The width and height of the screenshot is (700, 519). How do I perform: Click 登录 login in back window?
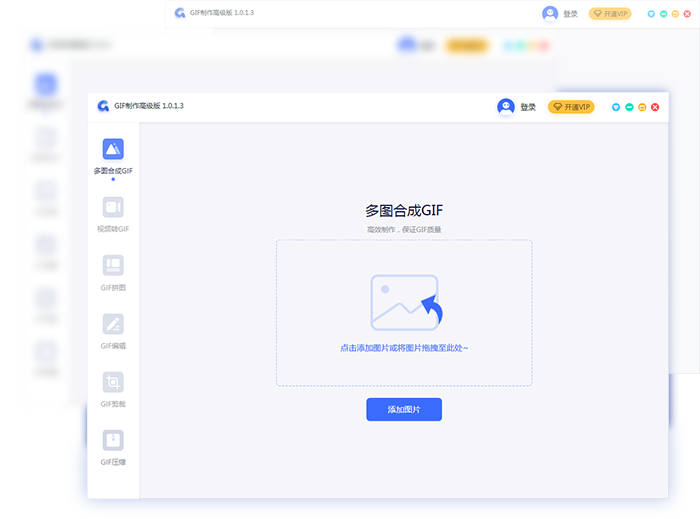(570, 14)
